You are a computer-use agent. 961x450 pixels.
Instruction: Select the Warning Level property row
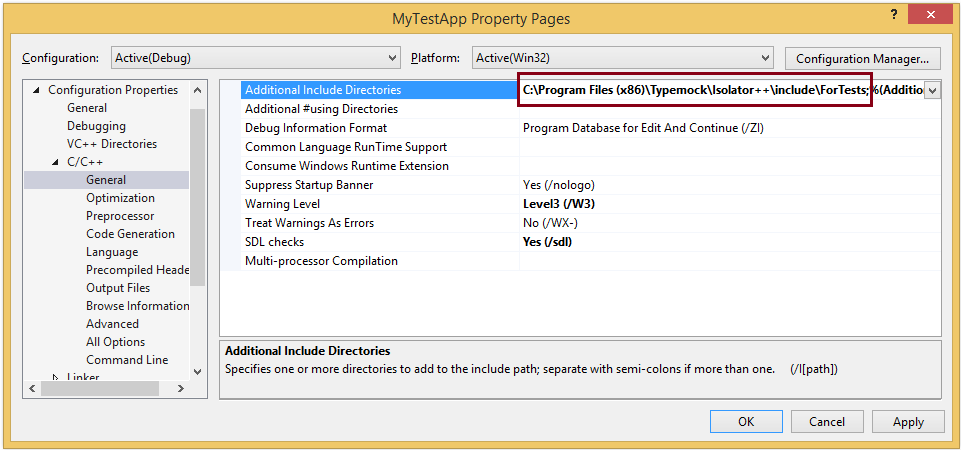pyautogui.click(x=580, y=204)
